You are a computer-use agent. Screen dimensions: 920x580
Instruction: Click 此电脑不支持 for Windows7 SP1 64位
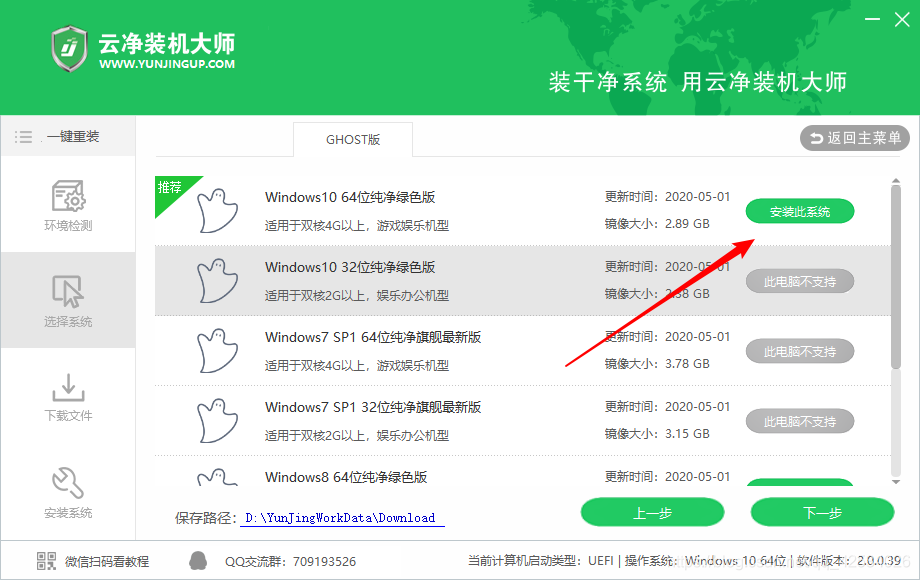[800, 351]
